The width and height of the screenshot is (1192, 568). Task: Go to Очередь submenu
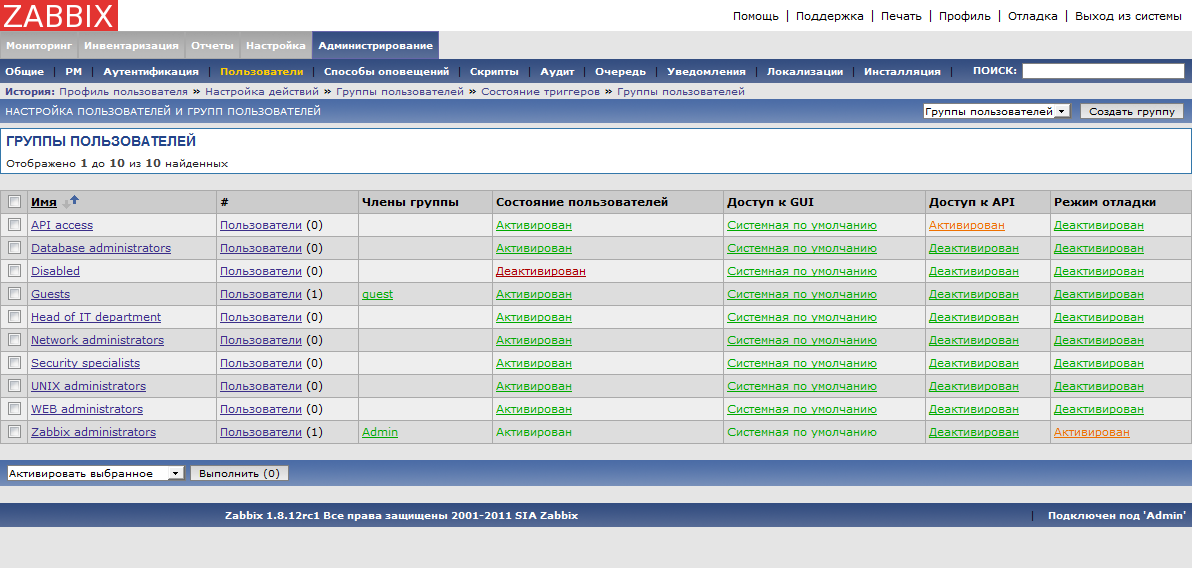point(620,71)
